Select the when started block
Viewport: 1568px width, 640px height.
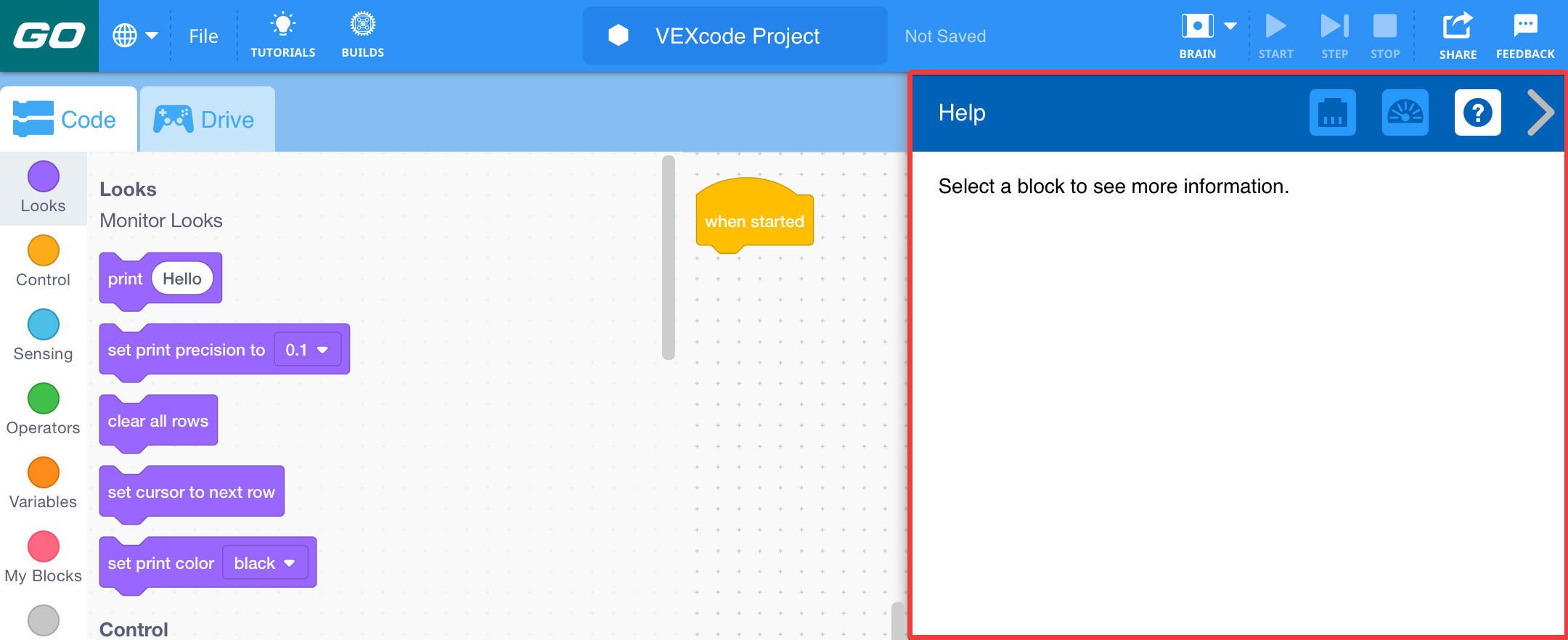[754, 220]
